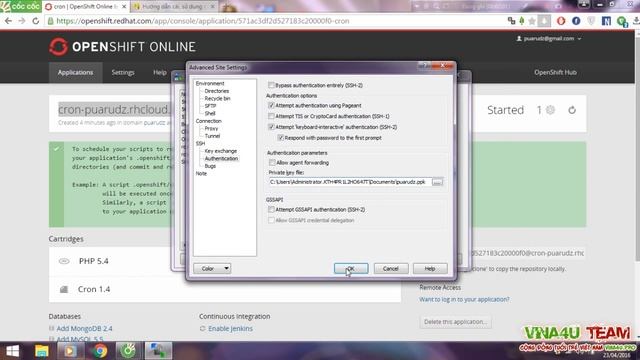Select Environment in the settings tree
640x360 pixels.
(x=210, y=83)
